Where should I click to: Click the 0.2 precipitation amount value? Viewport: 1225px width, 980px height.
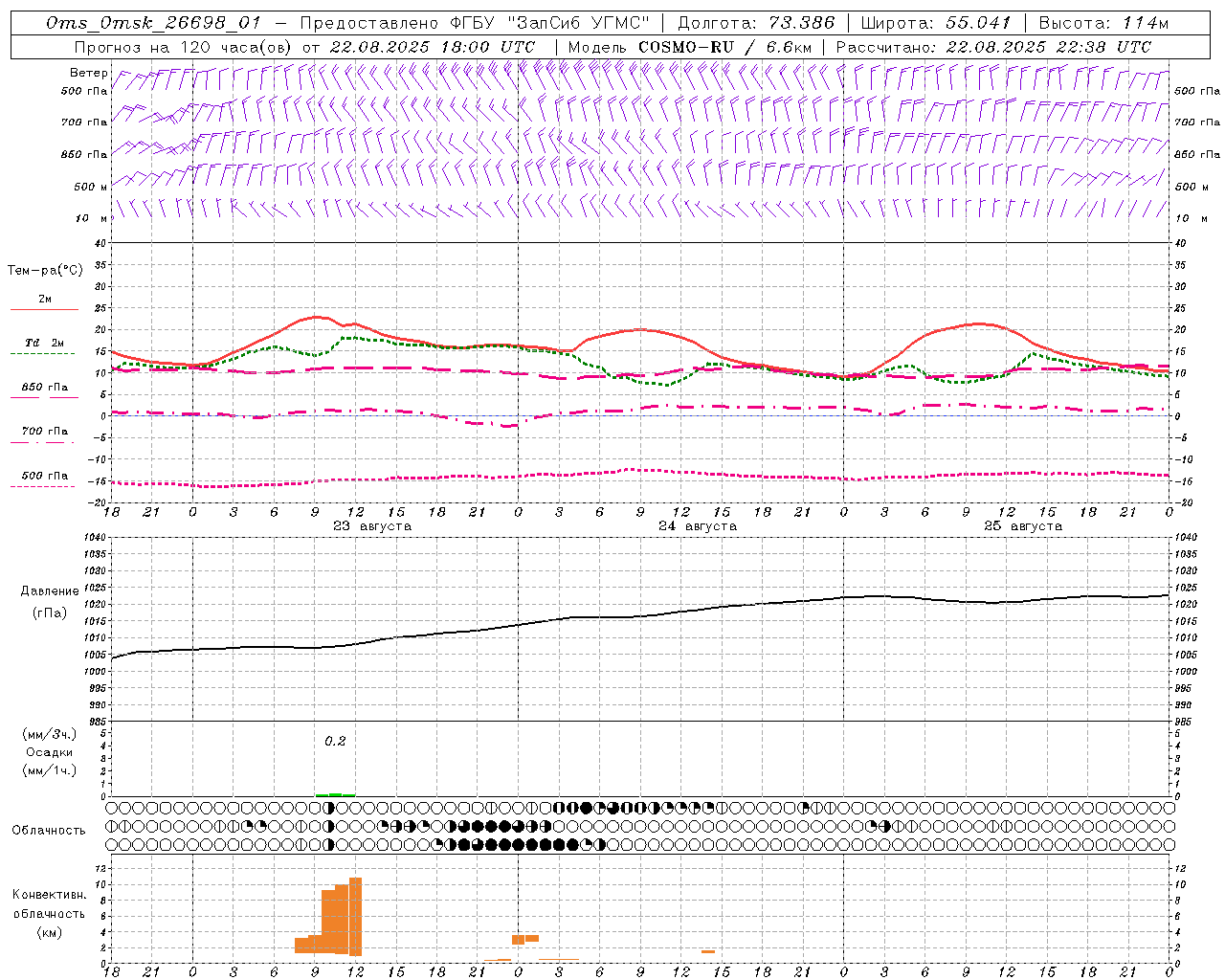coord(335,742)
